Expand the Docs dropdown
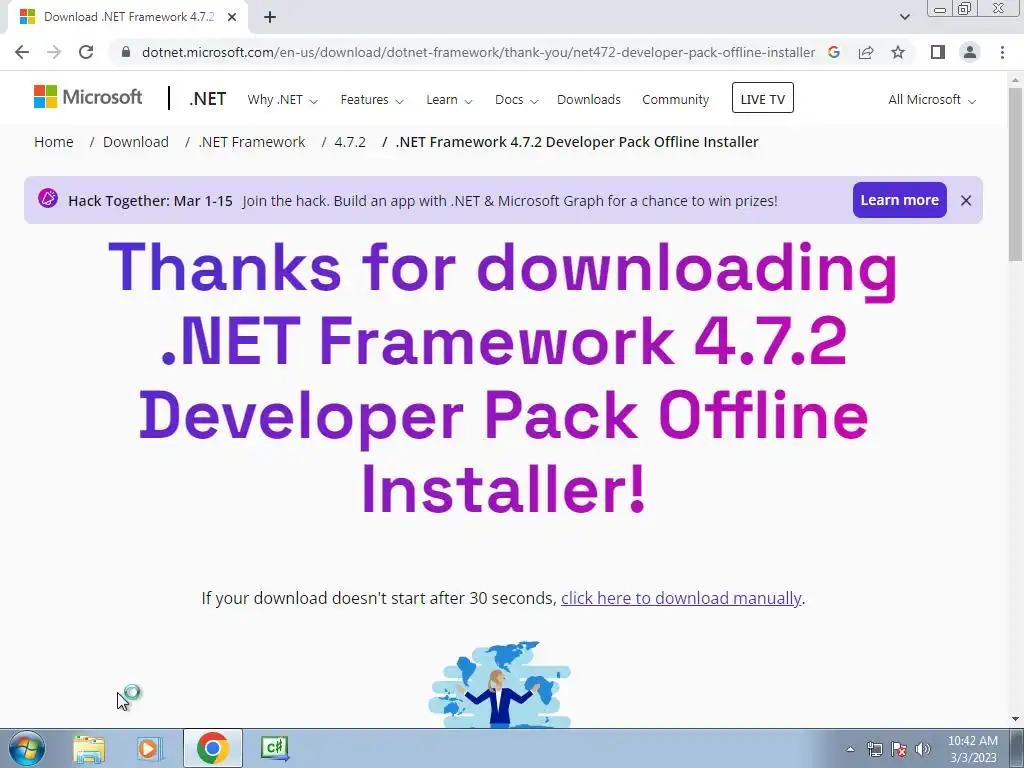The width and height of the screenshot is (1024, 768). [516, 100]
